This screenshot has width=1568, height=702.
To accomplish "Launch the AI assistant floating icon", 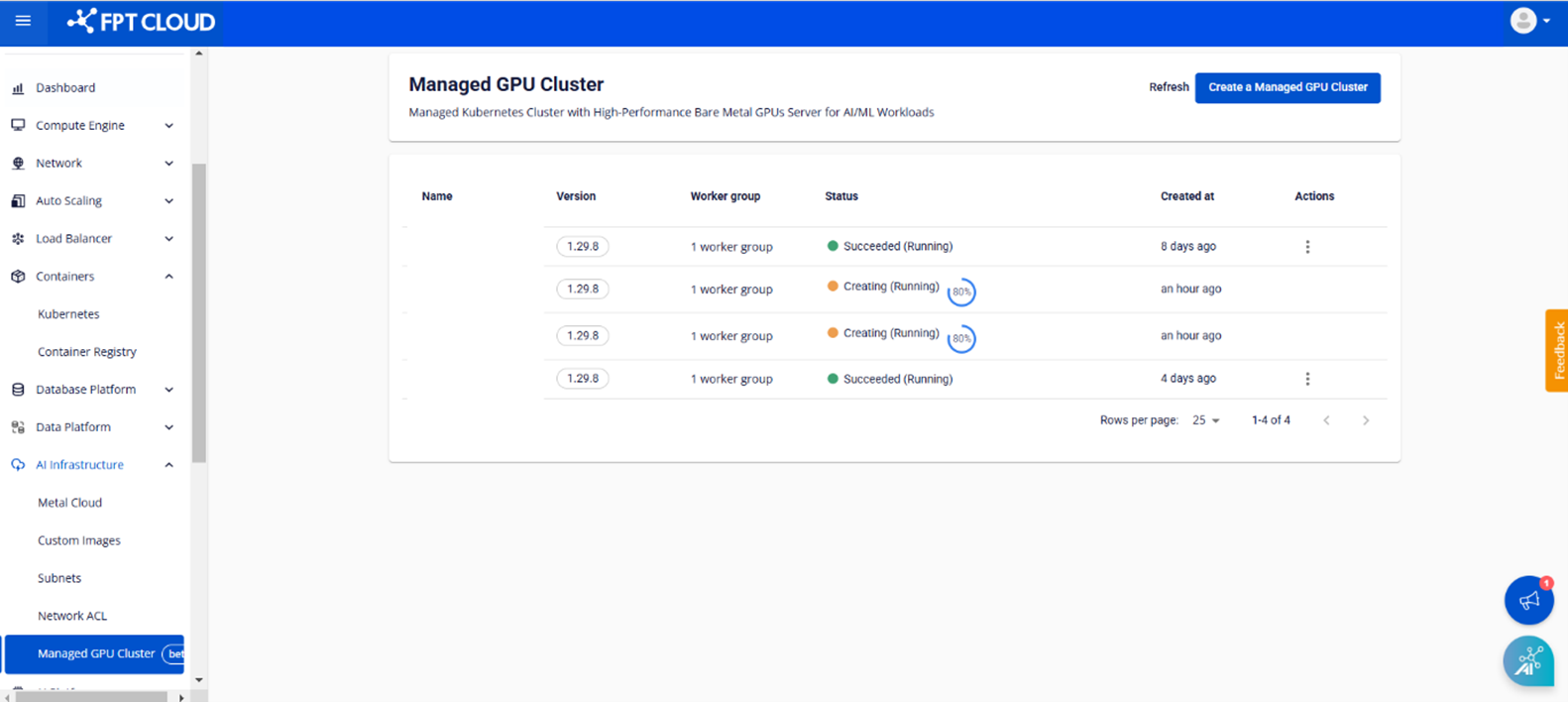I will [x=1528, y=661].
